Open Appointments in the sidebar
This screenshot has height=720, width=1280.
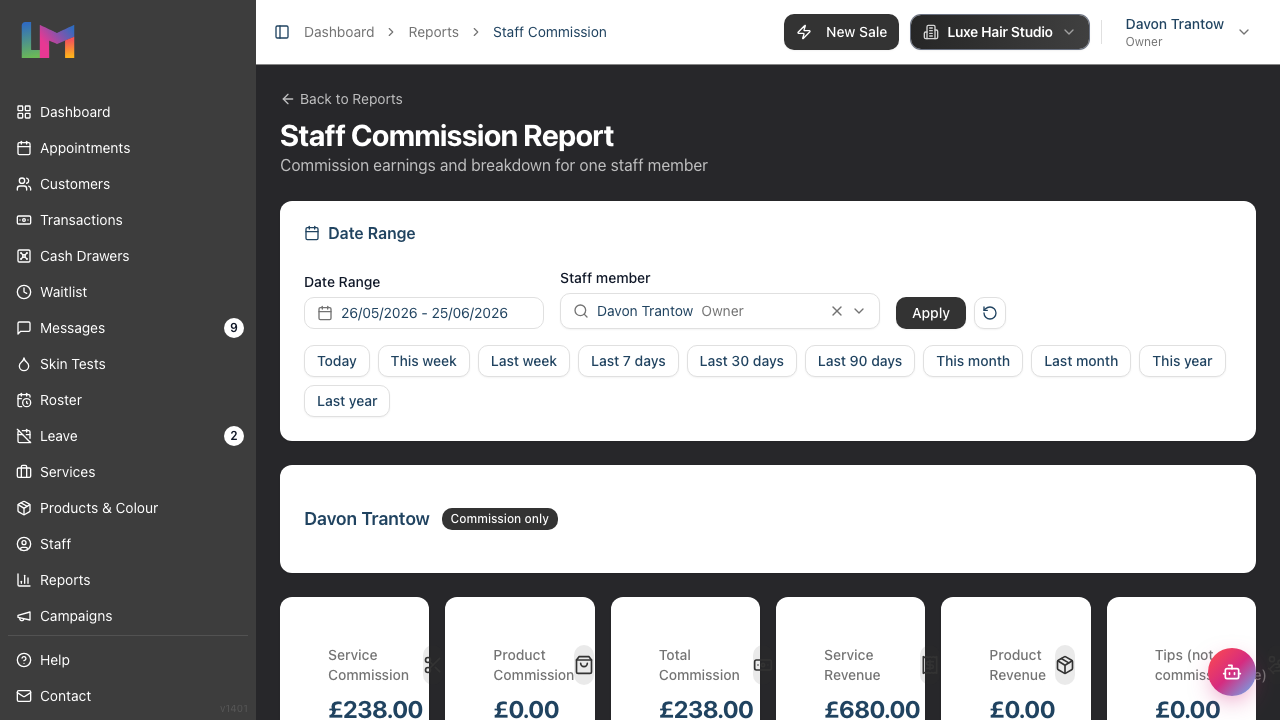click(128, 148)
